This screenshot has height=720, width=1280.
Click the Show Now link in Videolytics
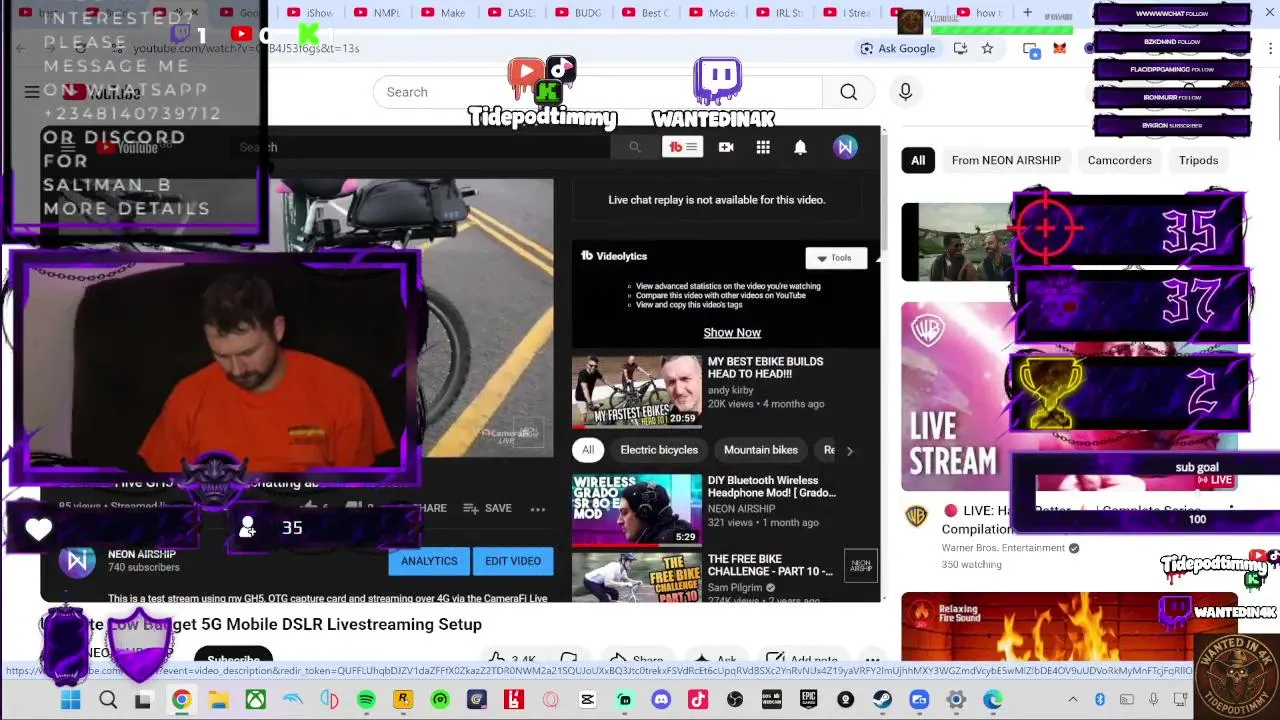tap(732, 332)
